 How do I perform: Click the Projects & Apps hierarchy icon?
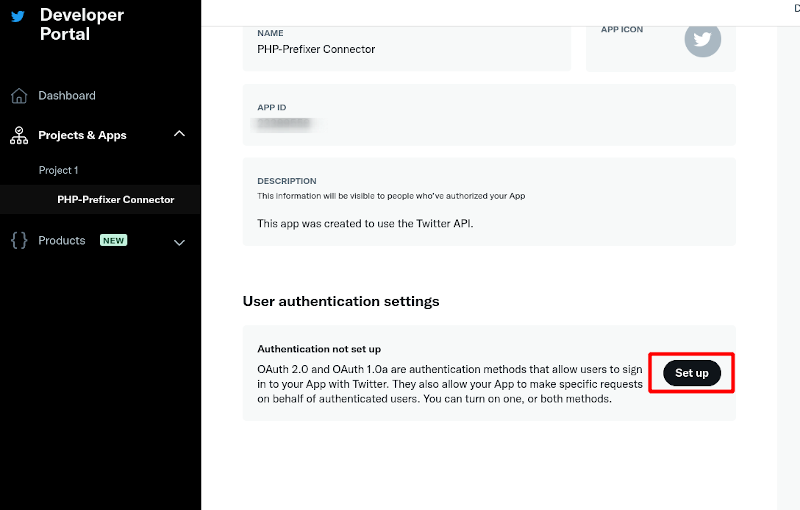point(19,135)
